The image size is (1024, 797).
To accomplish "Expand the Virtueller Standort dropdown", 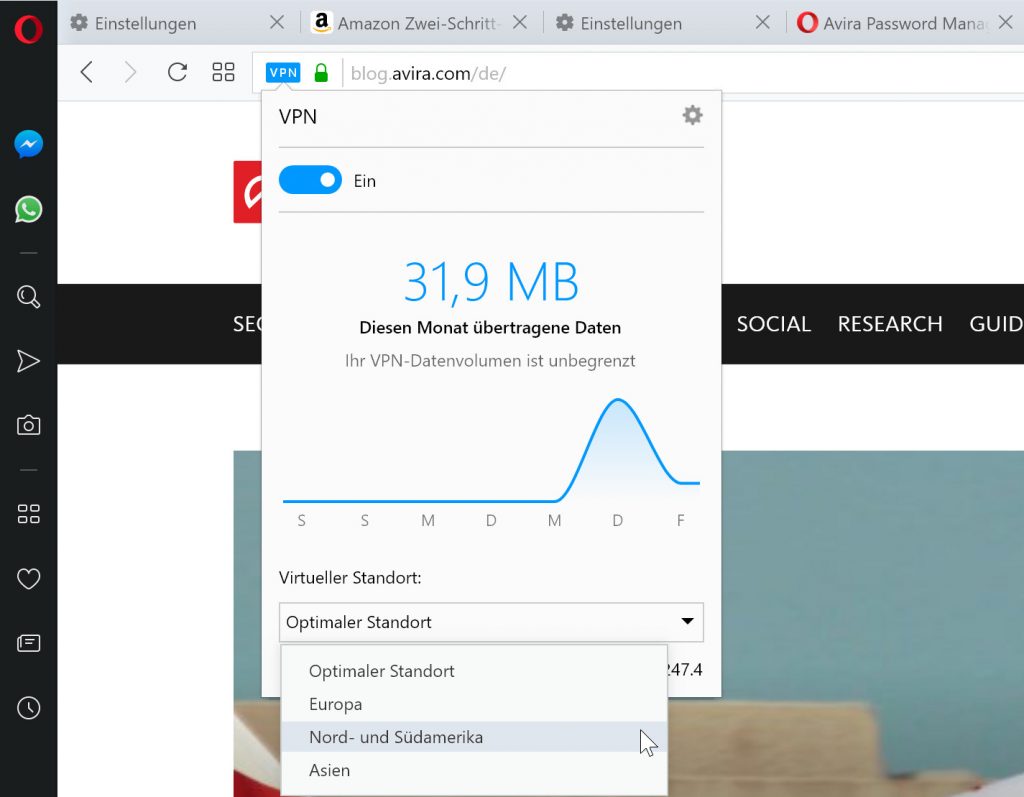I will 491,622.
